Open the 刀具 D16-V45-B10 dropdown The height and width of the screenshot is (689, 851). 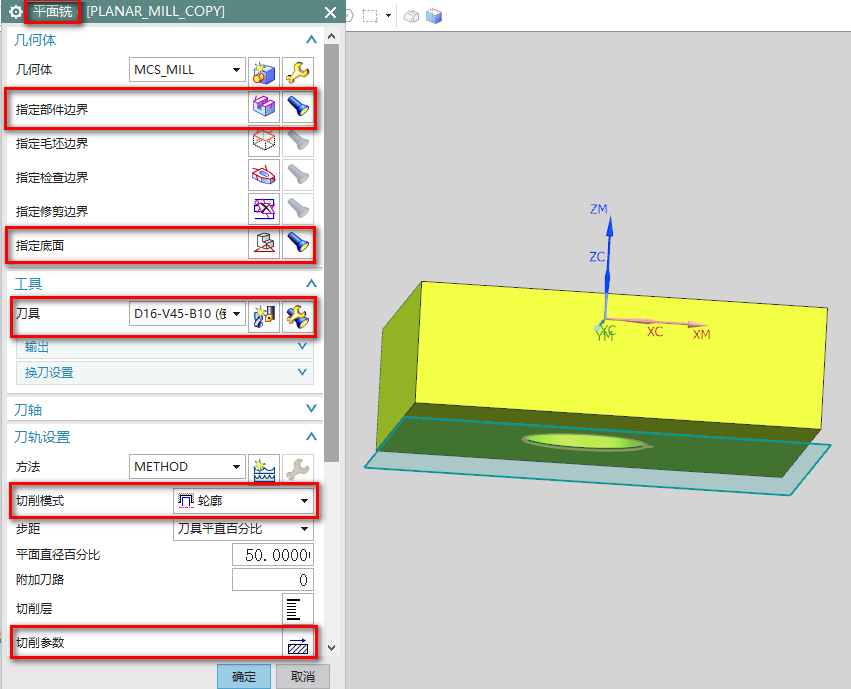188,314
